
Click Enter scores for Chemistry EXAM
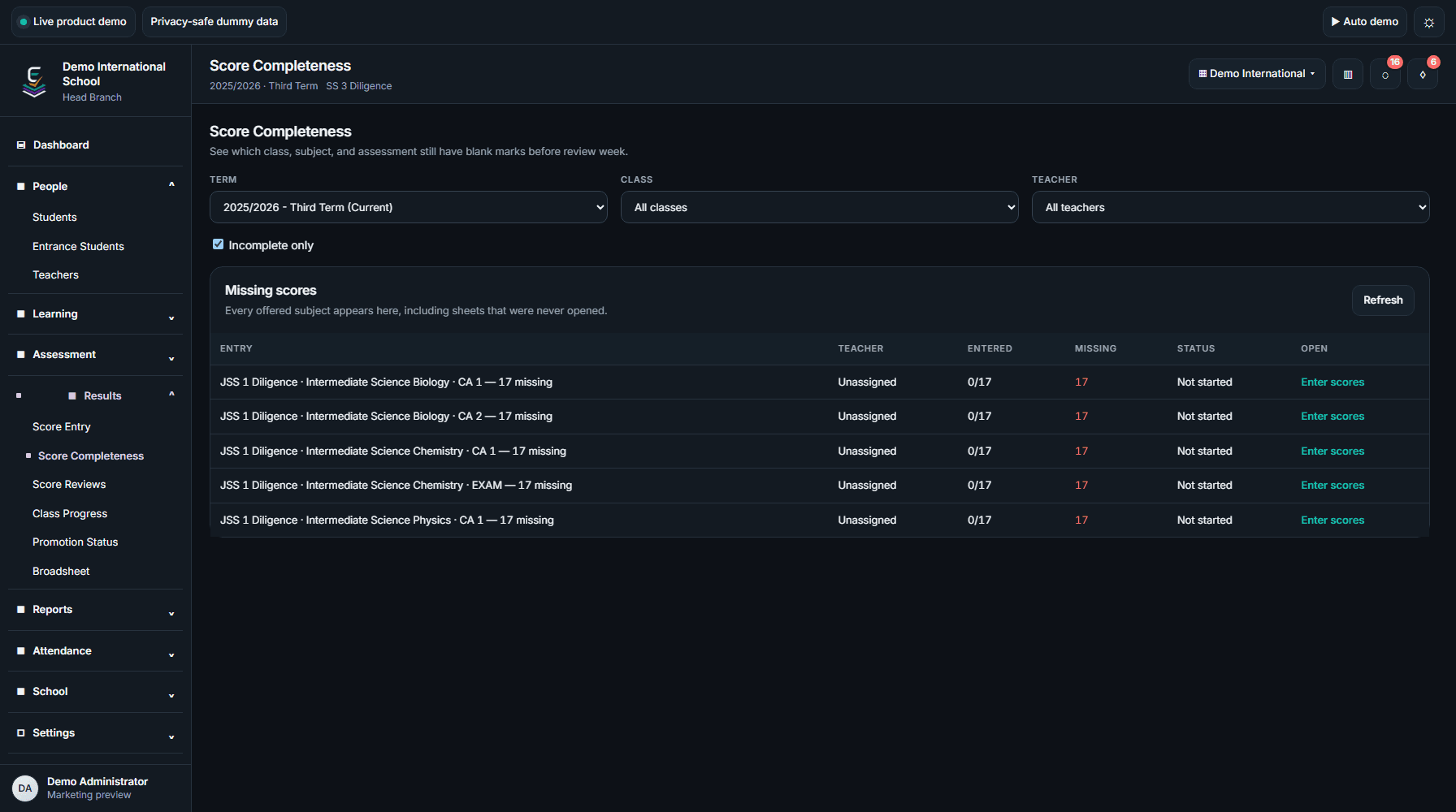[1332, 486]
